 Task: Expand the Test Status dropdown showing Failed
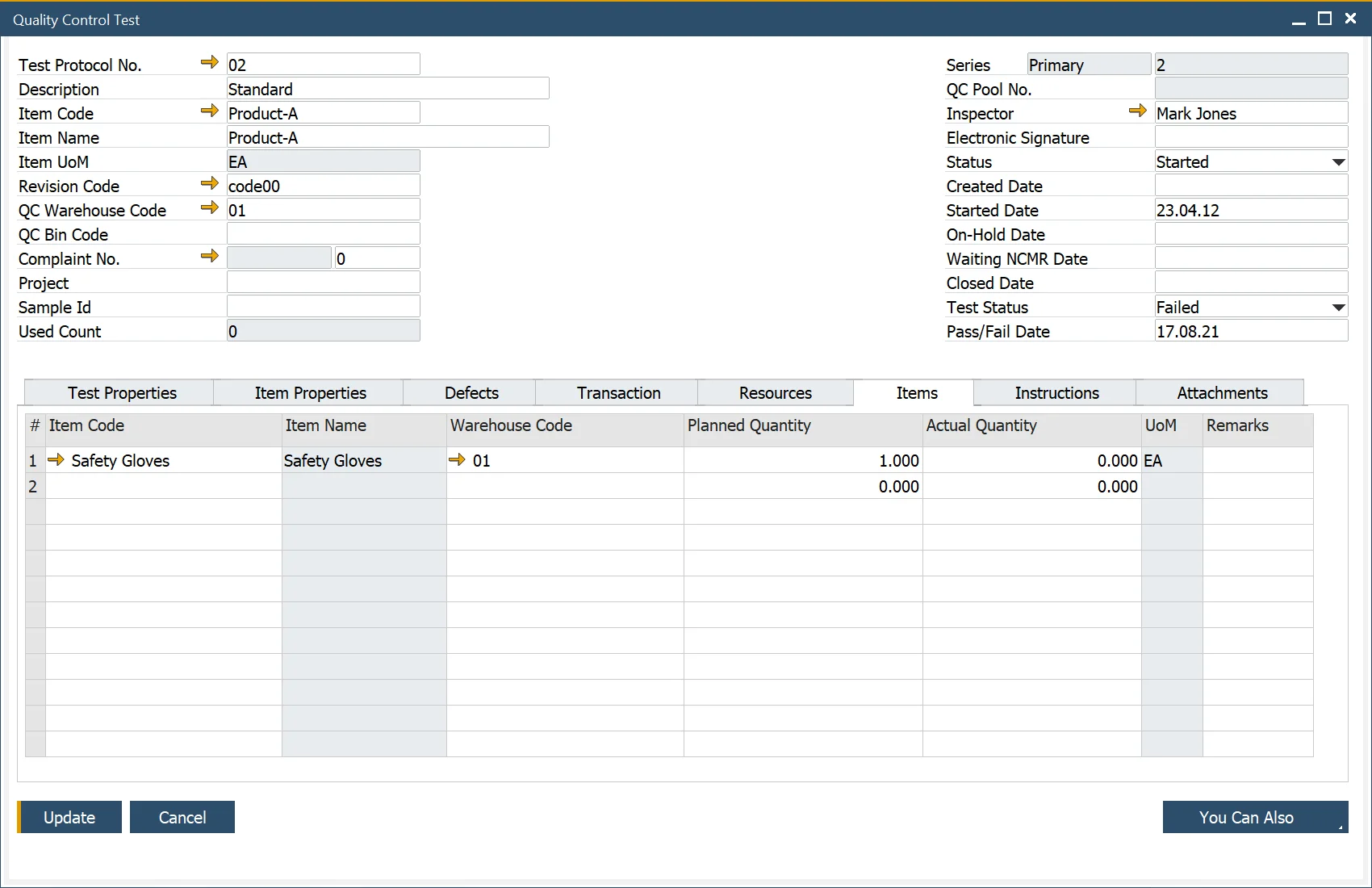pos(1338,308)
